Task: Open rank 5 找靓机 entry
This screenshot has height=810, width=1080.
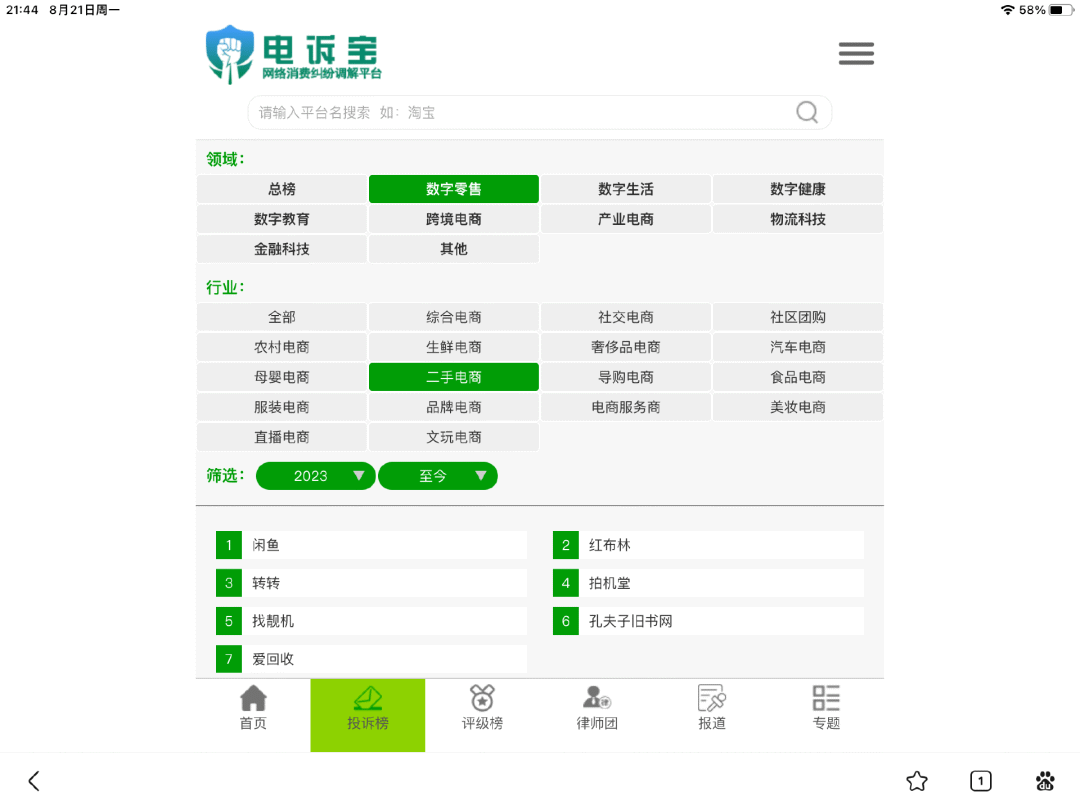Action: click(371, 621)
